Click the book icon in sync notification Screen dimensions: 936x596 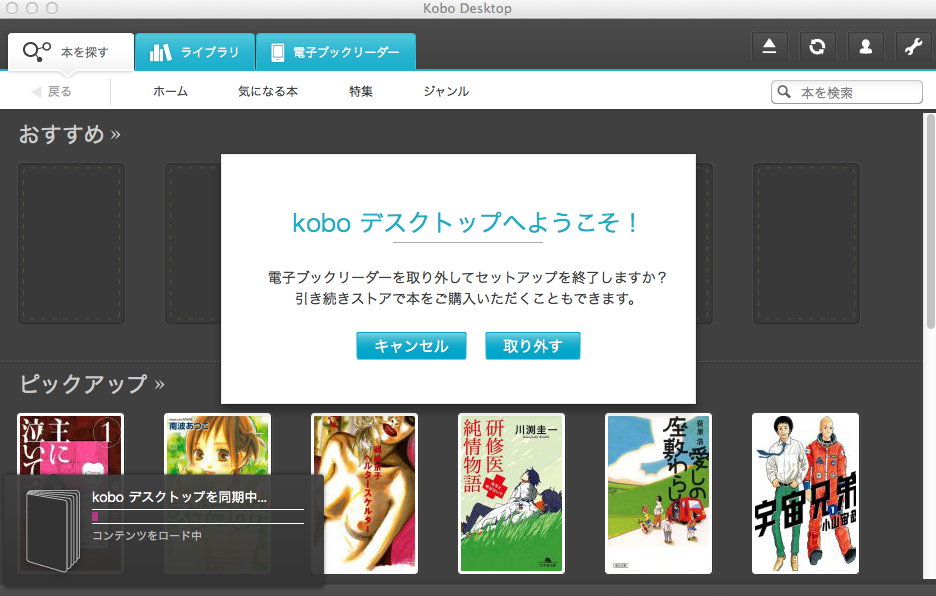[x=53, y=531]
